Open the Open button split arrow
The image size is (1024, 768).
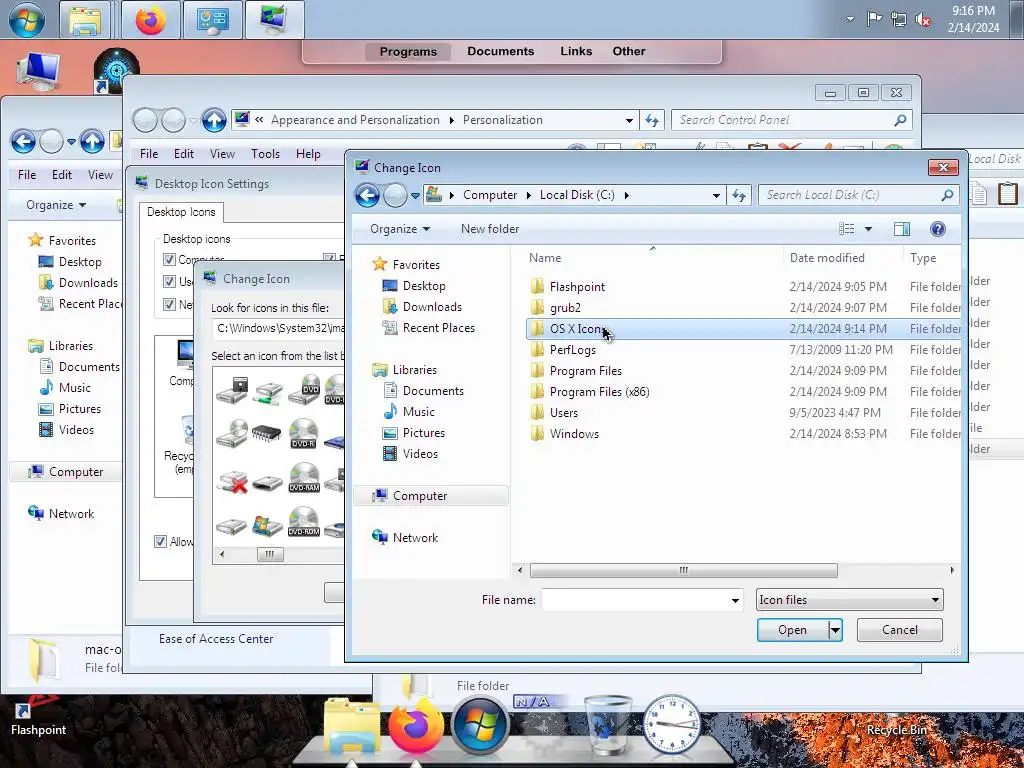835,630
